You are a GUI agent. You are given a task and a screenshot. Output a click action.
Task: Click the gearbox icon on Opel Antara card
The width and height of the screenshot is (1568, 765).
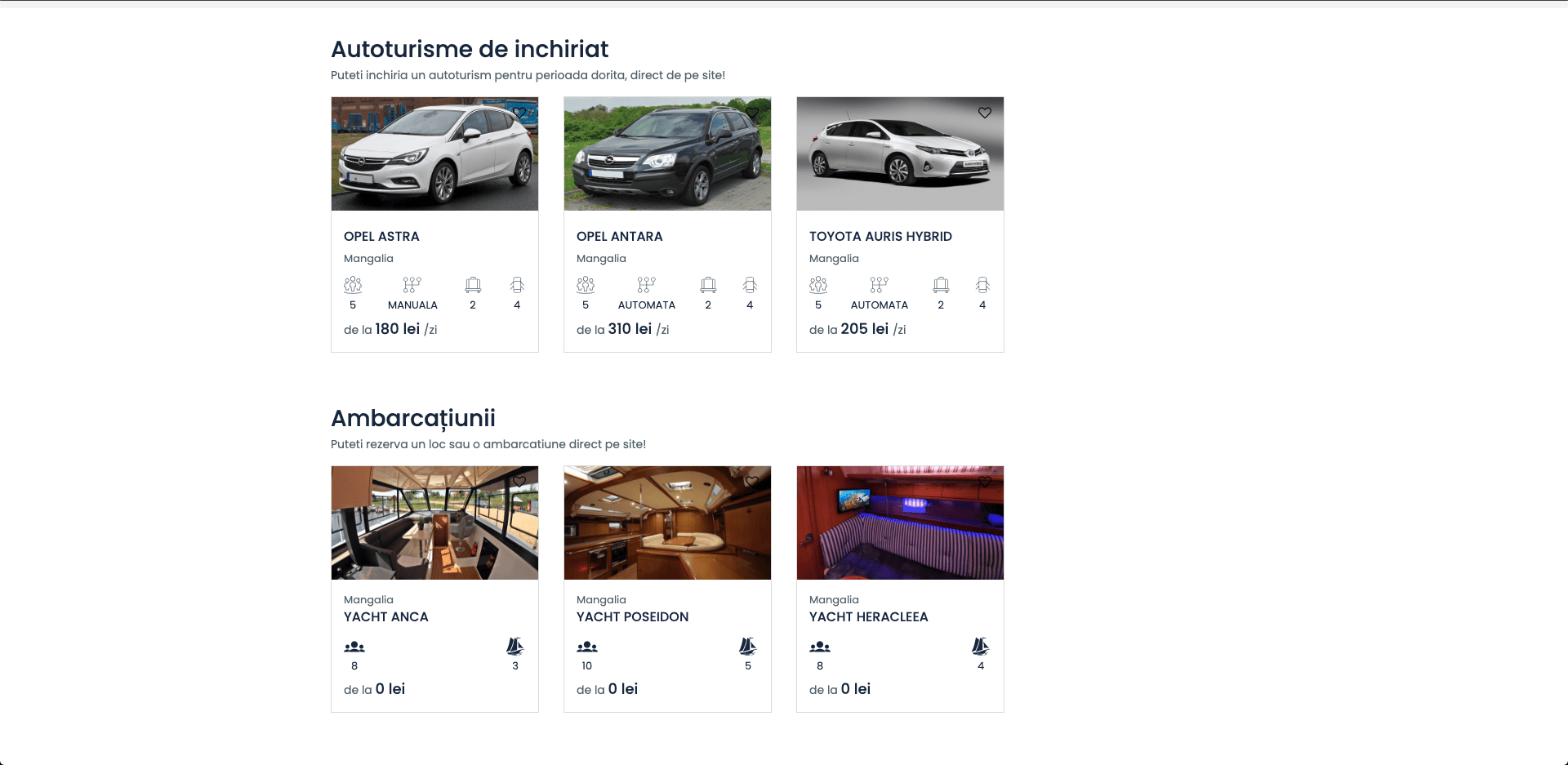tap(647, 285)
